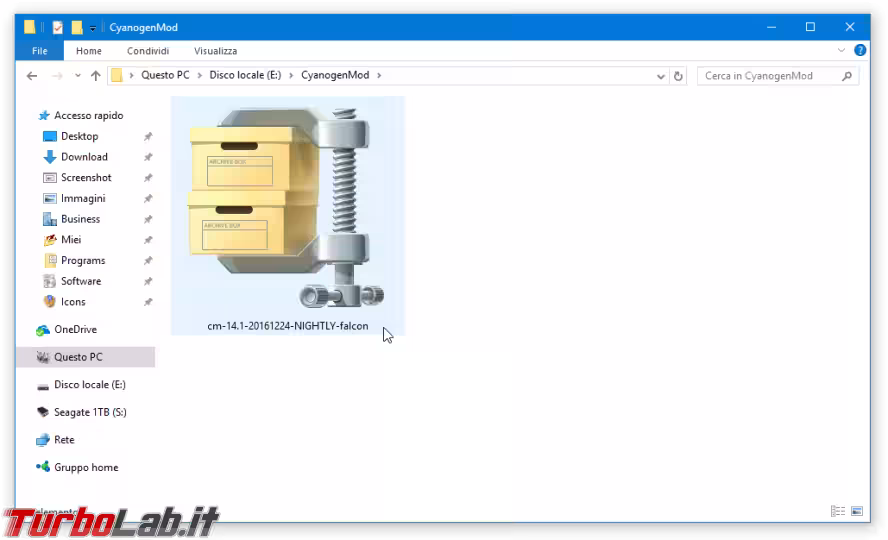Expand breadcrumb arrow after CyanogenMod
Image resolution: width=888 pixels, height=540 pixels.
379,76
